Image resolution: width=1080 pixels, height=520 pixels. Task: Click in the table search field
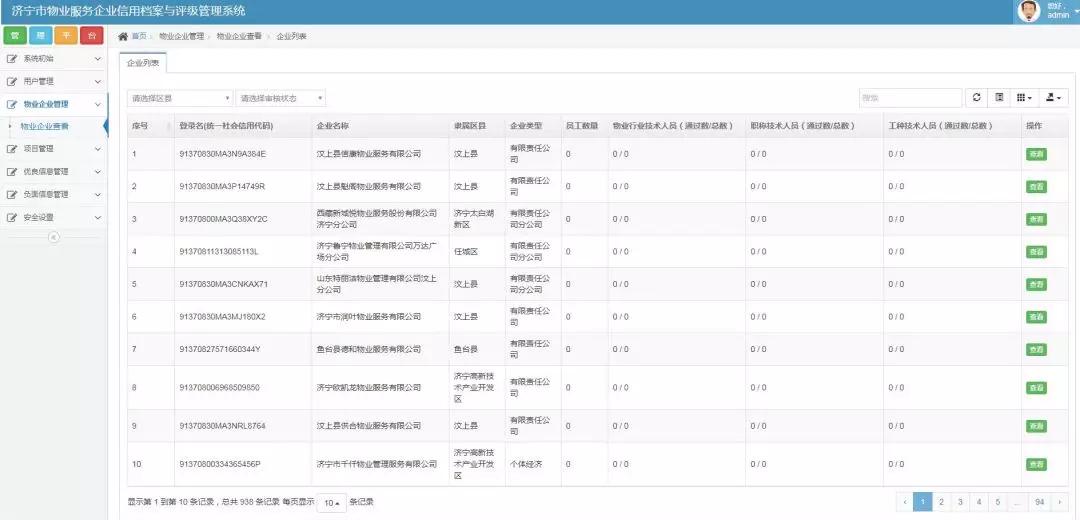click(911, 98)
